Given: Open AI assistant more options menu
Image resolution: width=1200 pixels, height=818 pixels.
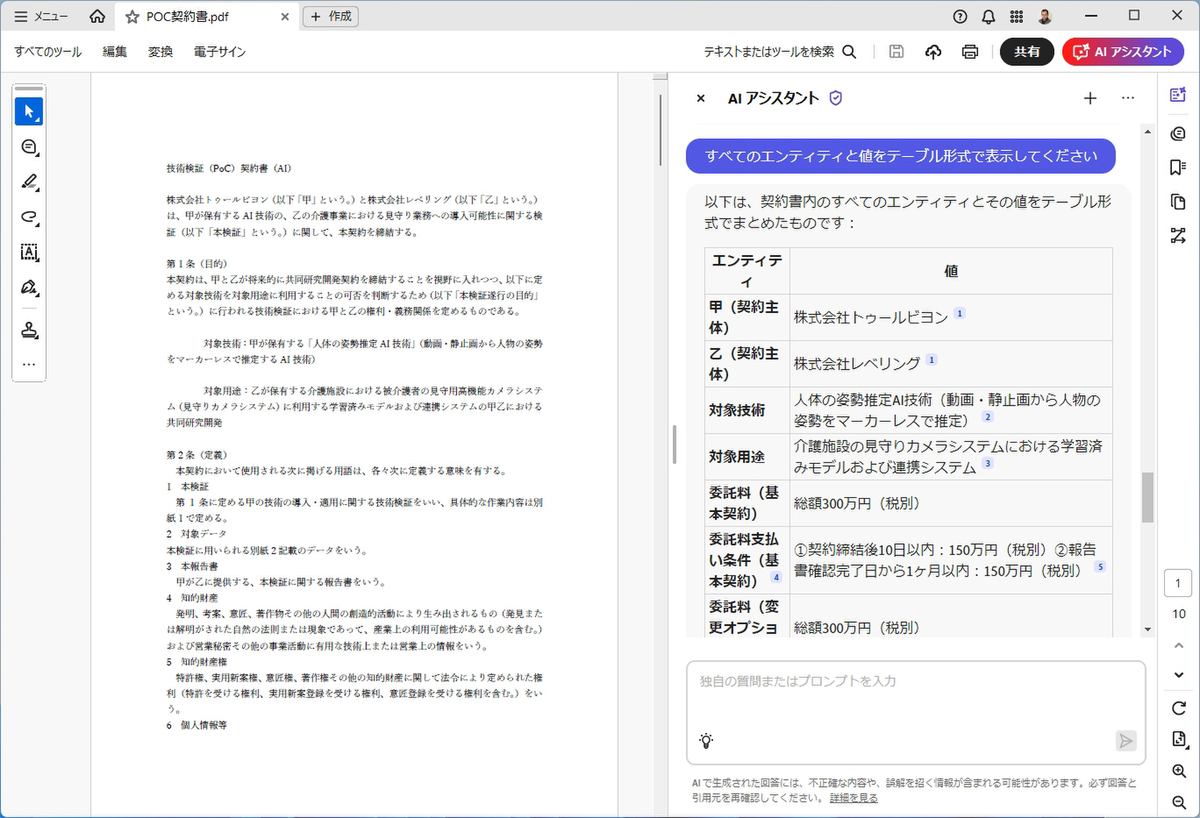Looking at the screenshot, I should [1128, 98].
